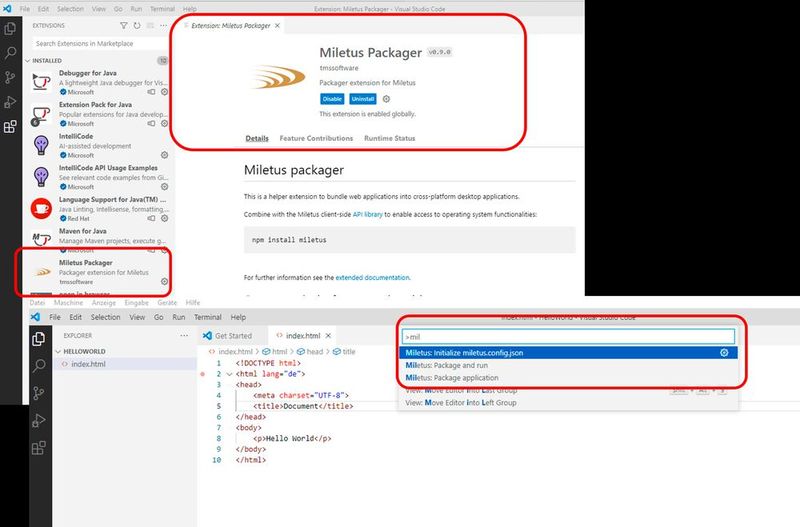The image size is (800, 527).
Task: Open Explorer in HelloWorld window activity bar
Action: pos(39,339)
